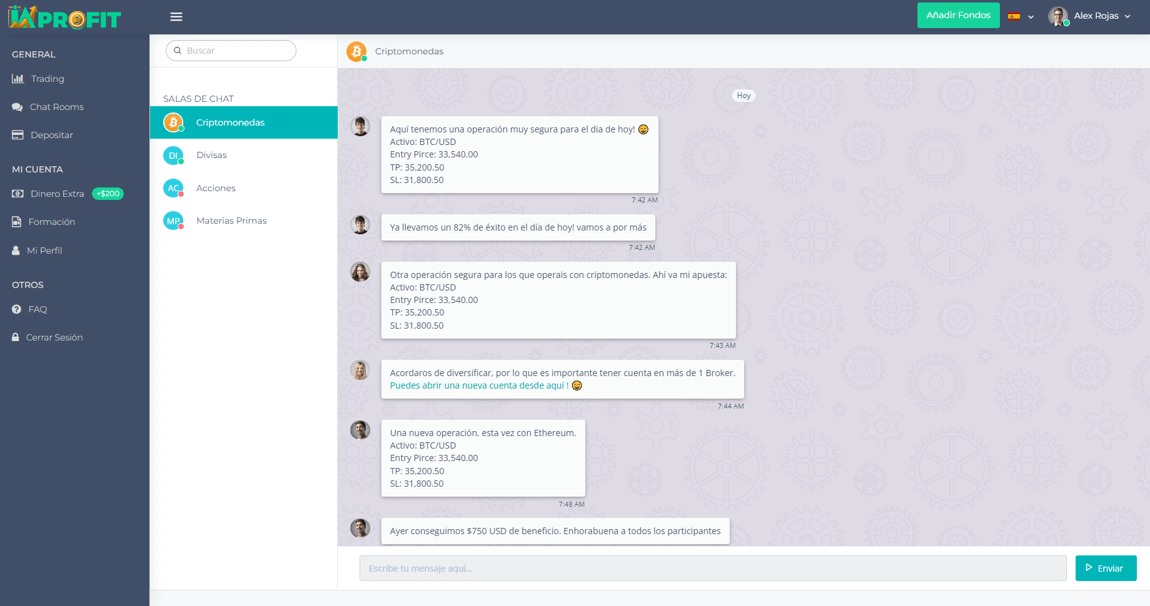Click the Cerrar Sesión lock icon
The height and width of the screenshot is (606, 1150).
point(16,338)
